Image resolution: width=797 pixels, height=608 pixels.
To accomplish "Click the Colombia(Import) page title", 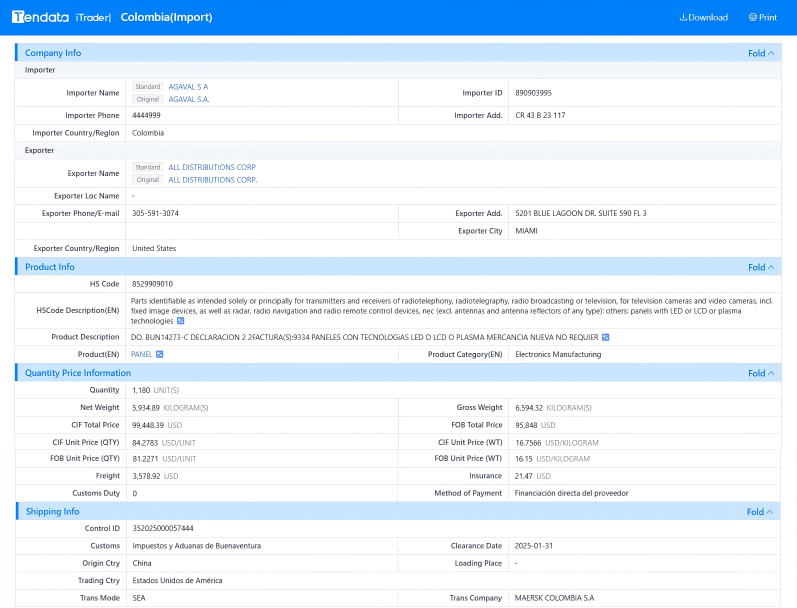I will point(166,17).
